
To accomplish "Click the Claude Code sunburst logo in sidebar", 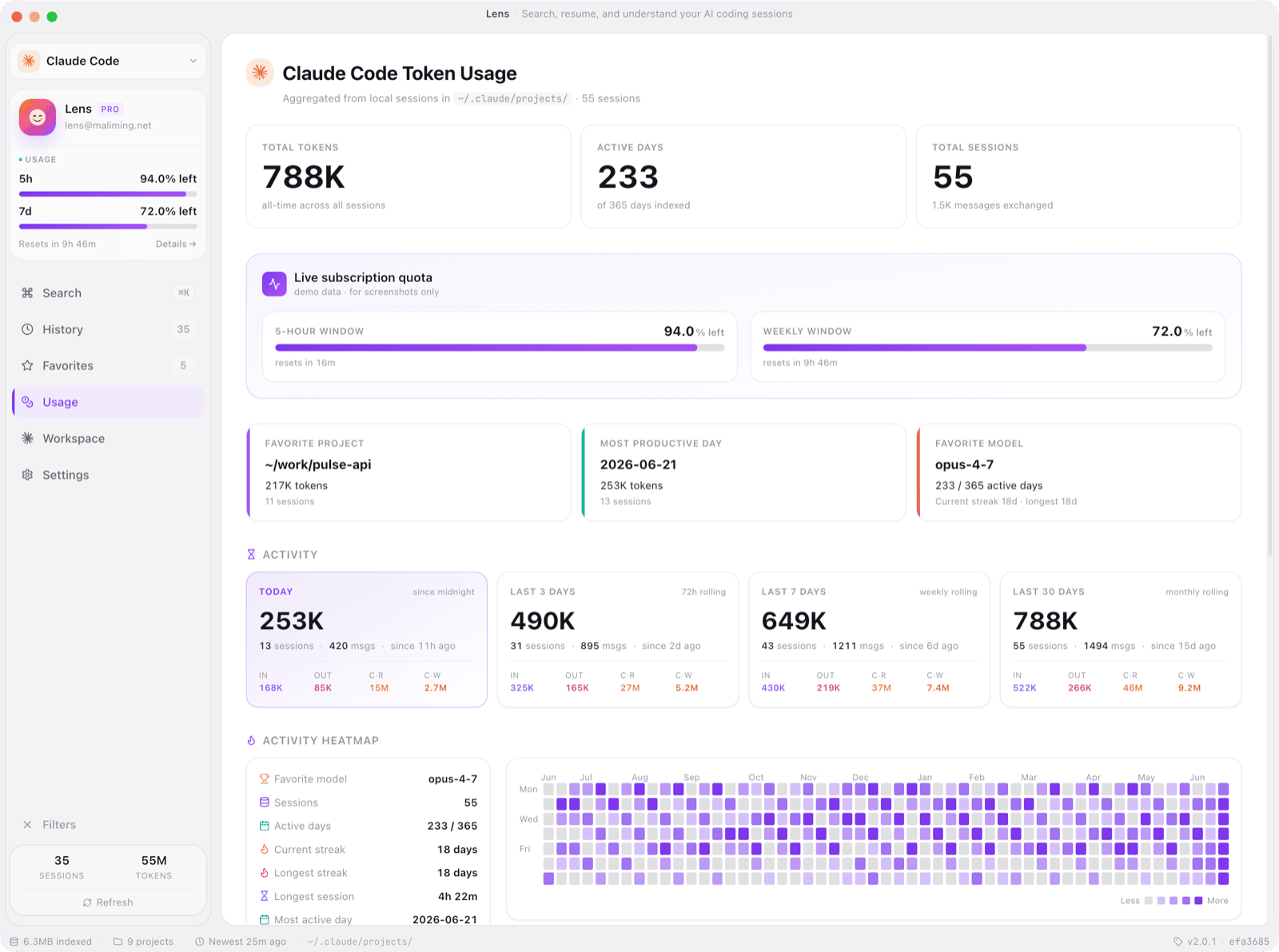I will 29,61.
